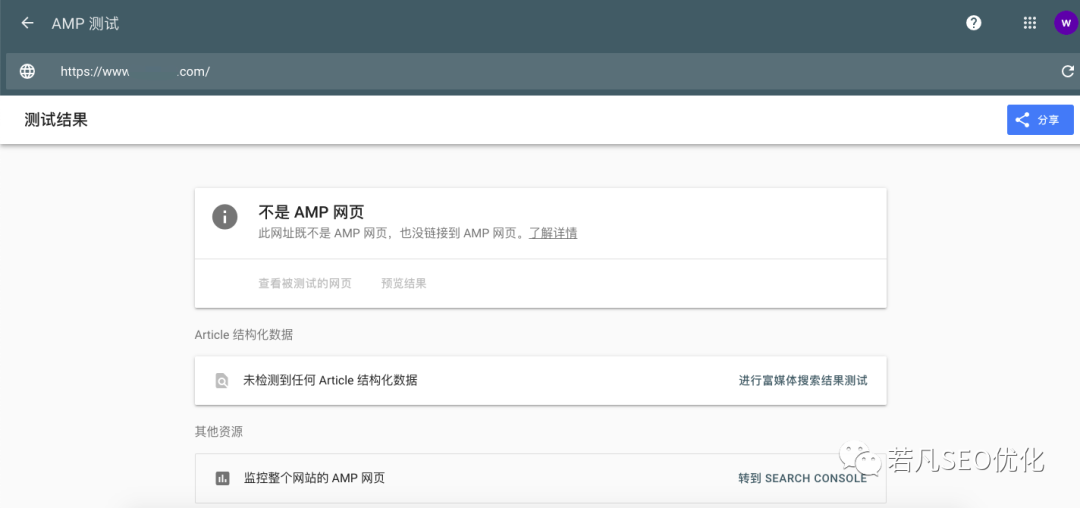Click the info icon beside 不是 AMP 网页
The height and width of the screenshot is (508, 1080).
point(225,217)
